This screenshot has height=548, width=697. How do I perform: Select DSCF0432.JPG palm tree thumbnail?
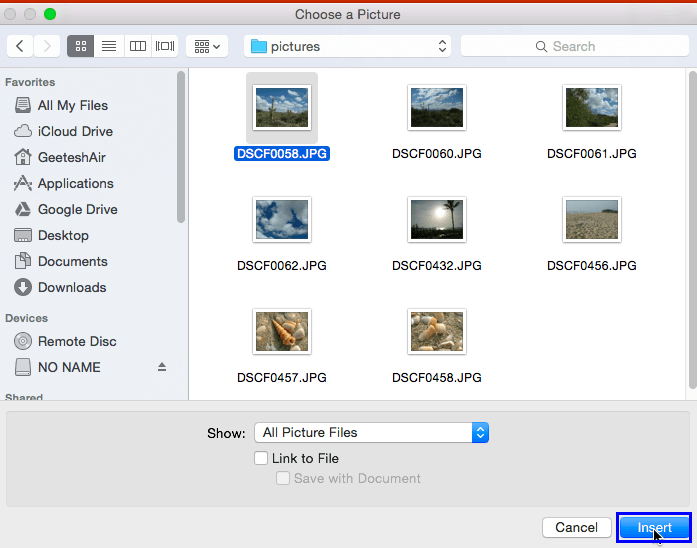437,220
